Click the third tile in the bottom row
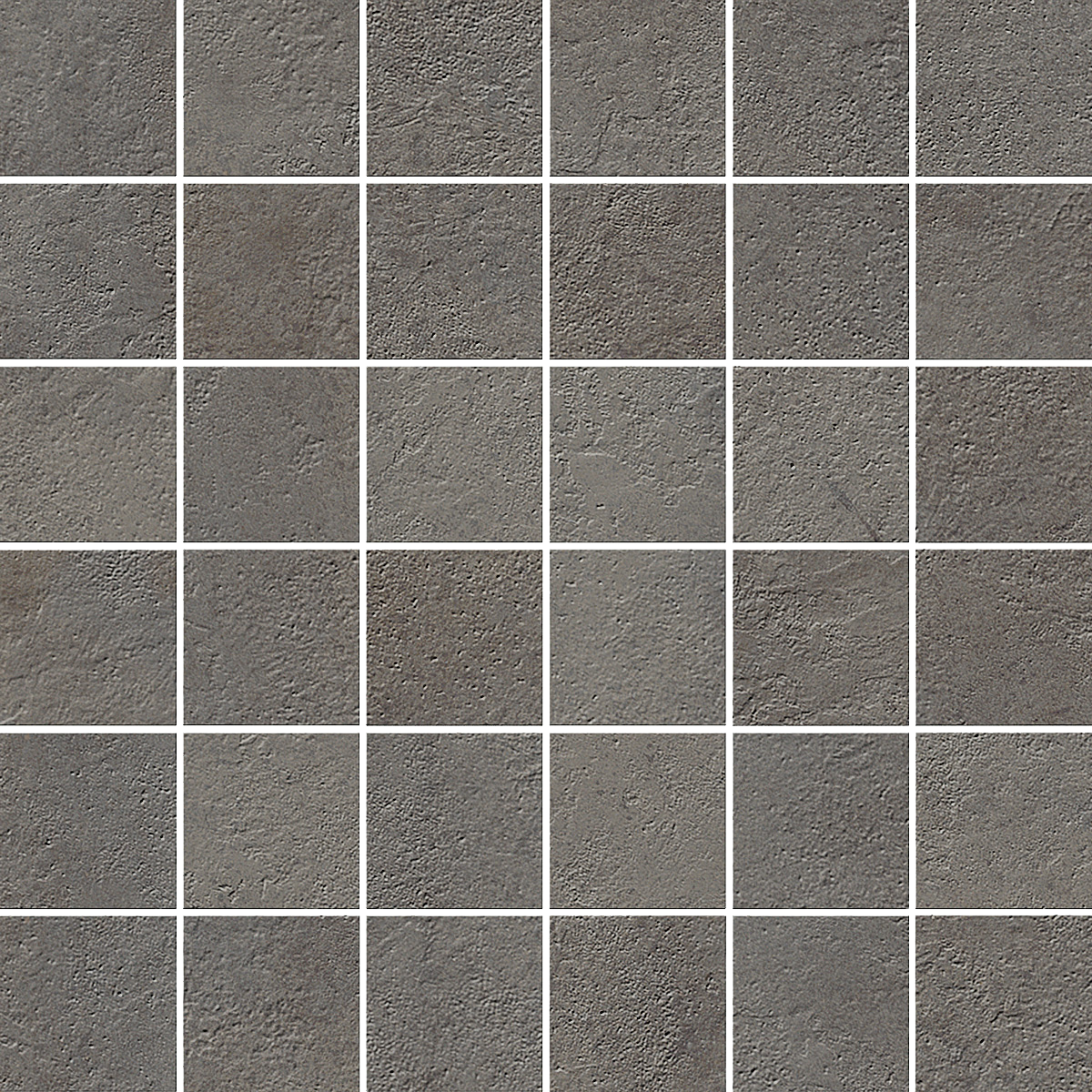Image resolution: width=1092 pixels, height=1092 pixels. (454, 1004)
